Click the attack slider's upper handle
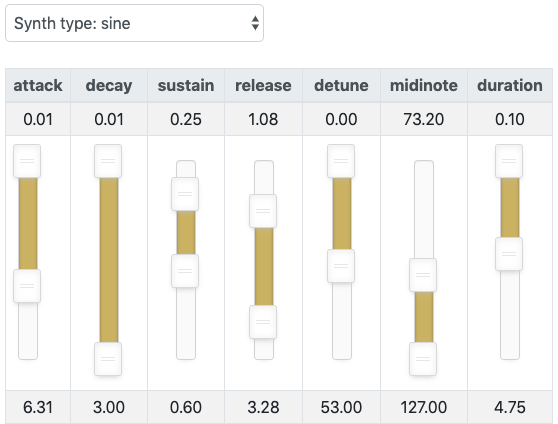 click(x=27, y=161)
